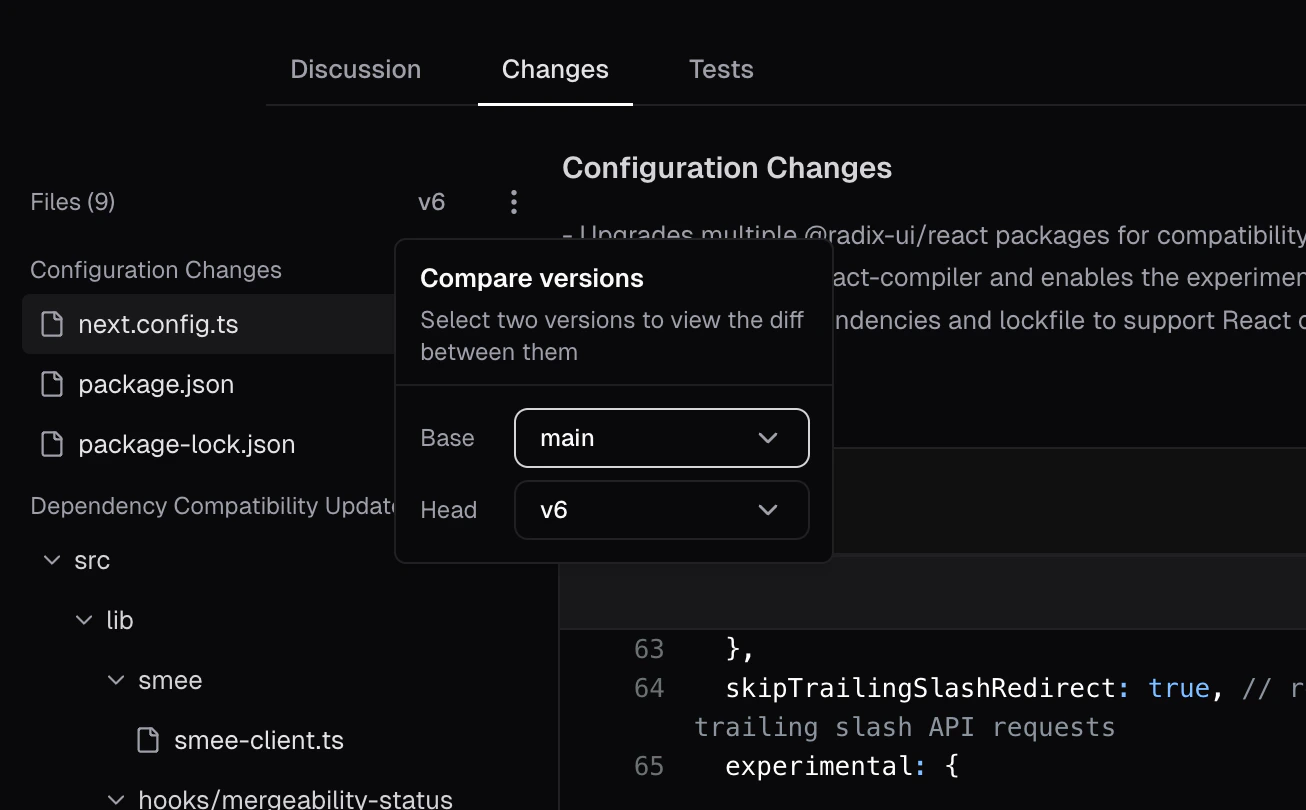This screenshot has height=810, width=1306.
Task: Collapse the hooks/mergeability-status folder
Action: click(116, 799)
